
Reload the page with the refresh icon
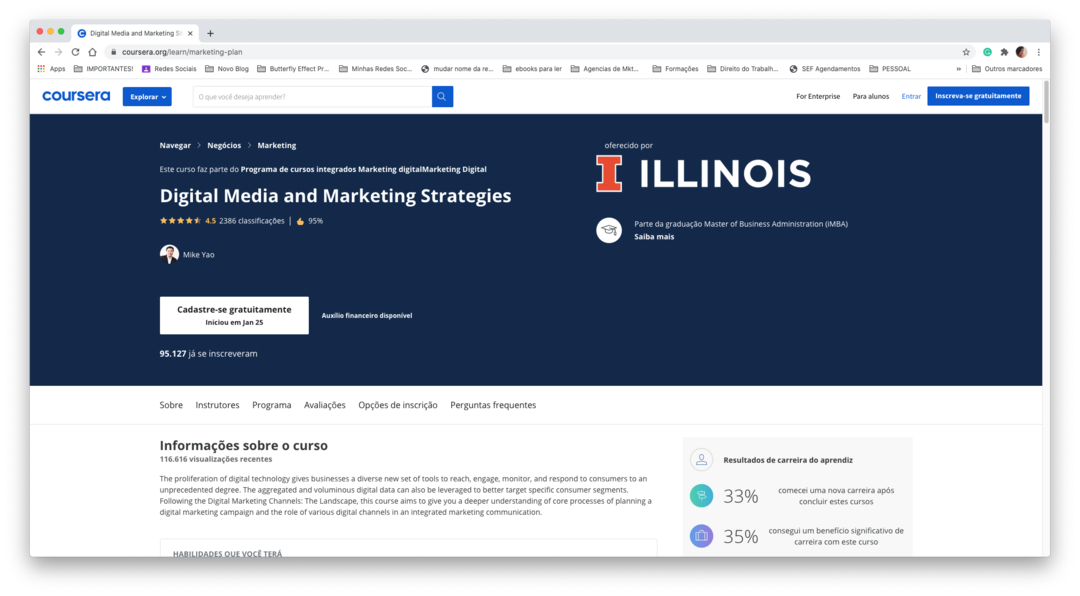click(75, 52)
